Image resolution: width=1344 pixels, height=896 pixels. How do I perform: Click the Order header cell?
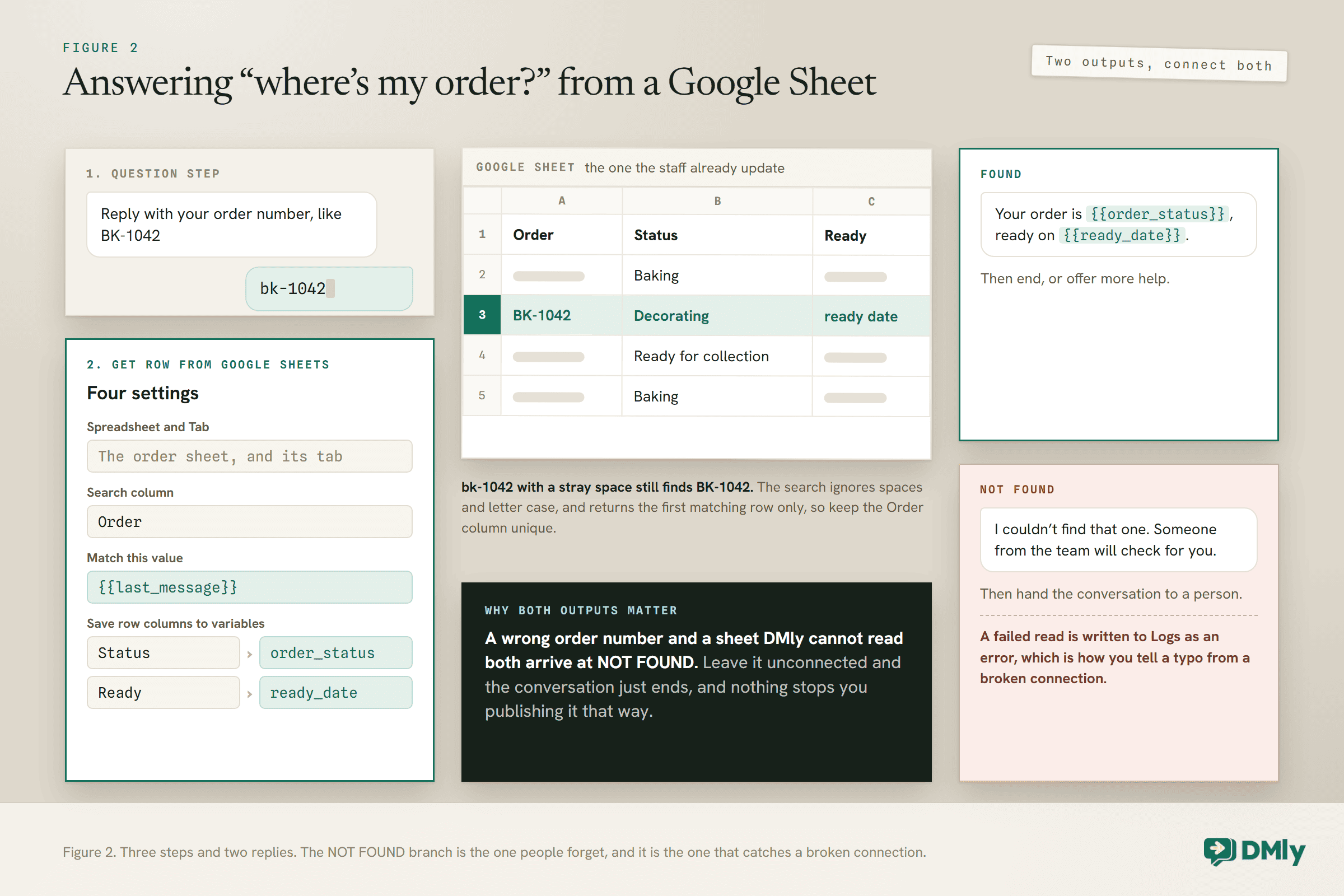562,235
